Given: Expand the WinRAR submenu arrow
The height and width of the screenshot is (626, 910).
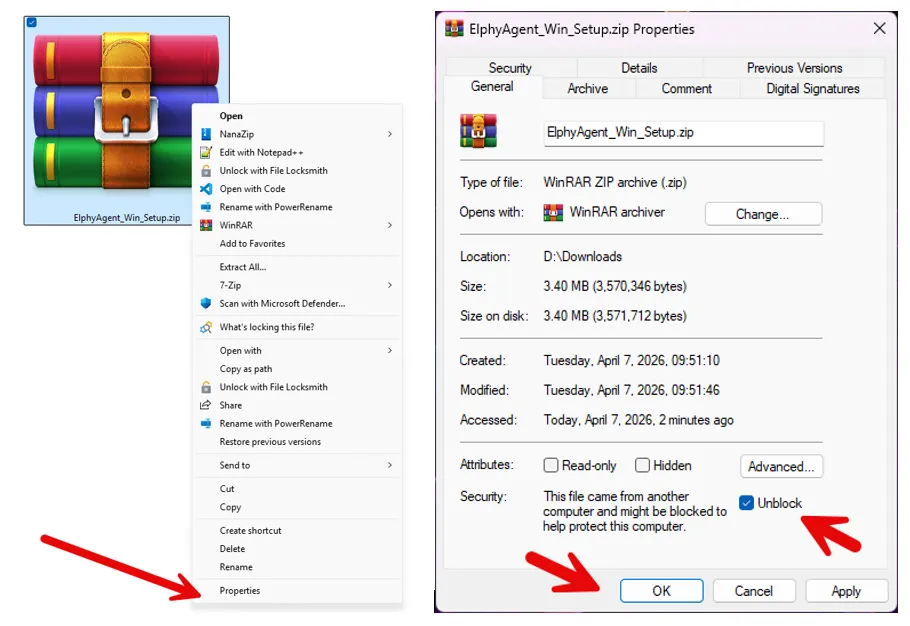Looking at the screenshot, I should pos(390,226).
